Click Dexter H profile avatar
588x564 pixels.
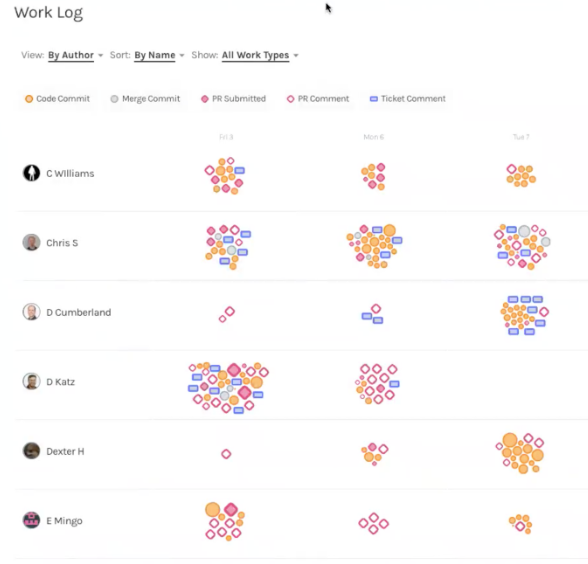[x=32, y=451]
